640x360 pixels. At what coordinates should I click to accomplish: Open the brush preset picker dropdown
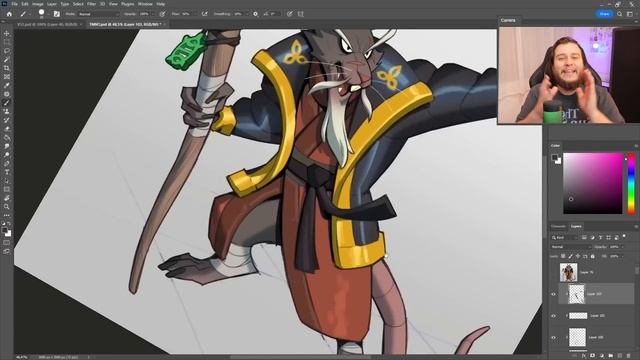(x=49, y=14)
